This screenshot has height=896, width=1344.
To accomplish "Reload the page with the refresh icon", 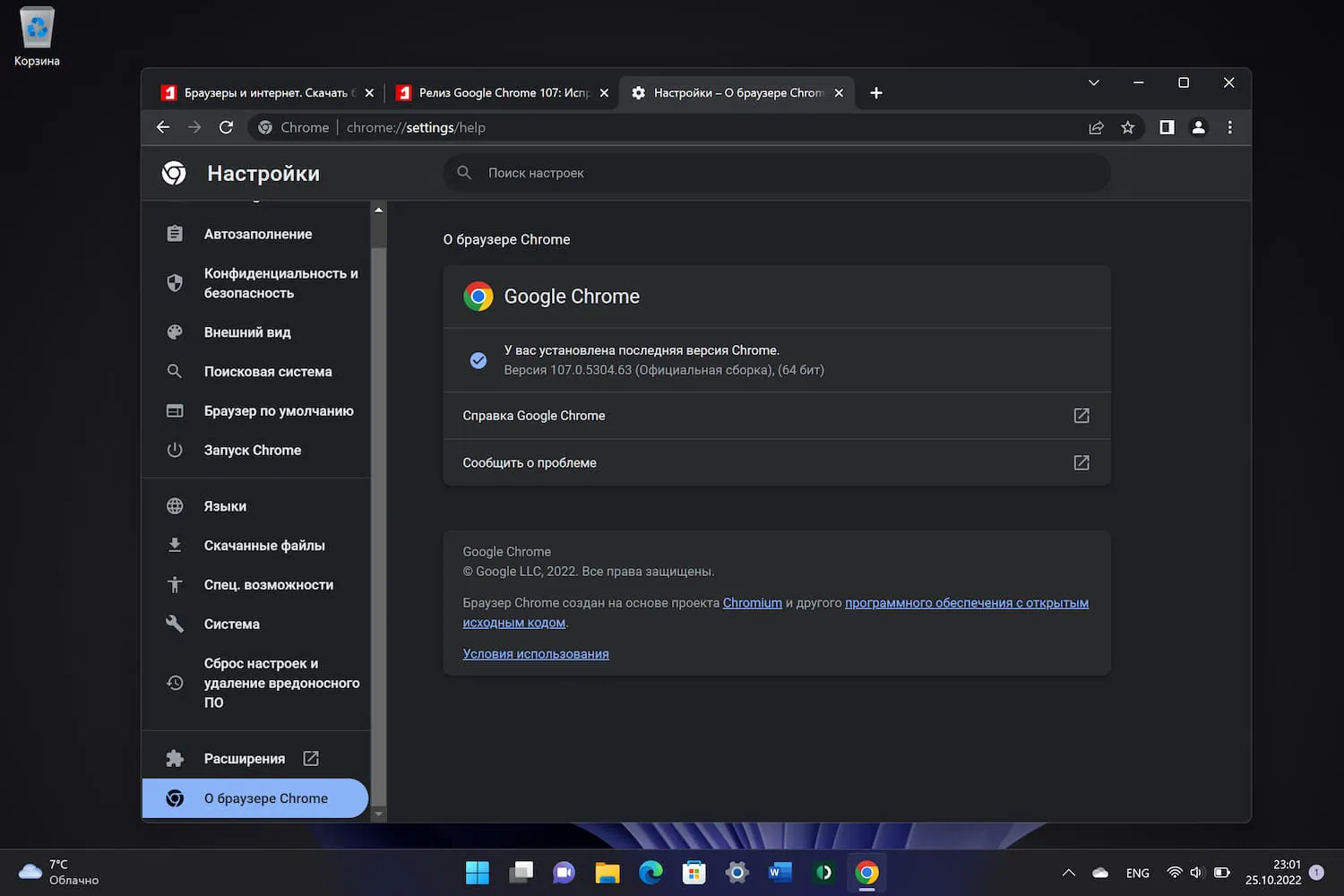I will click(x=226, y=127).
